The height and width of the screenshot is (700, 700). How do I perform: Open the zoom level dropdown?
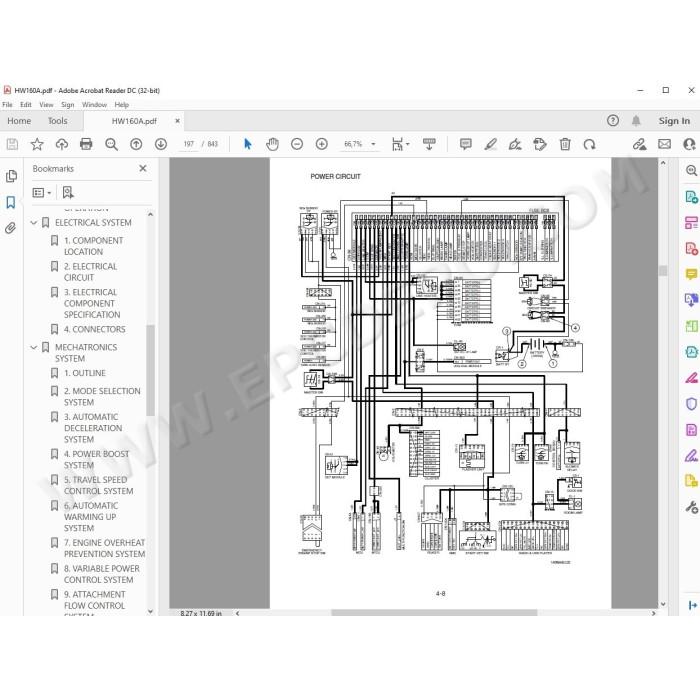(x=373, y=144)
